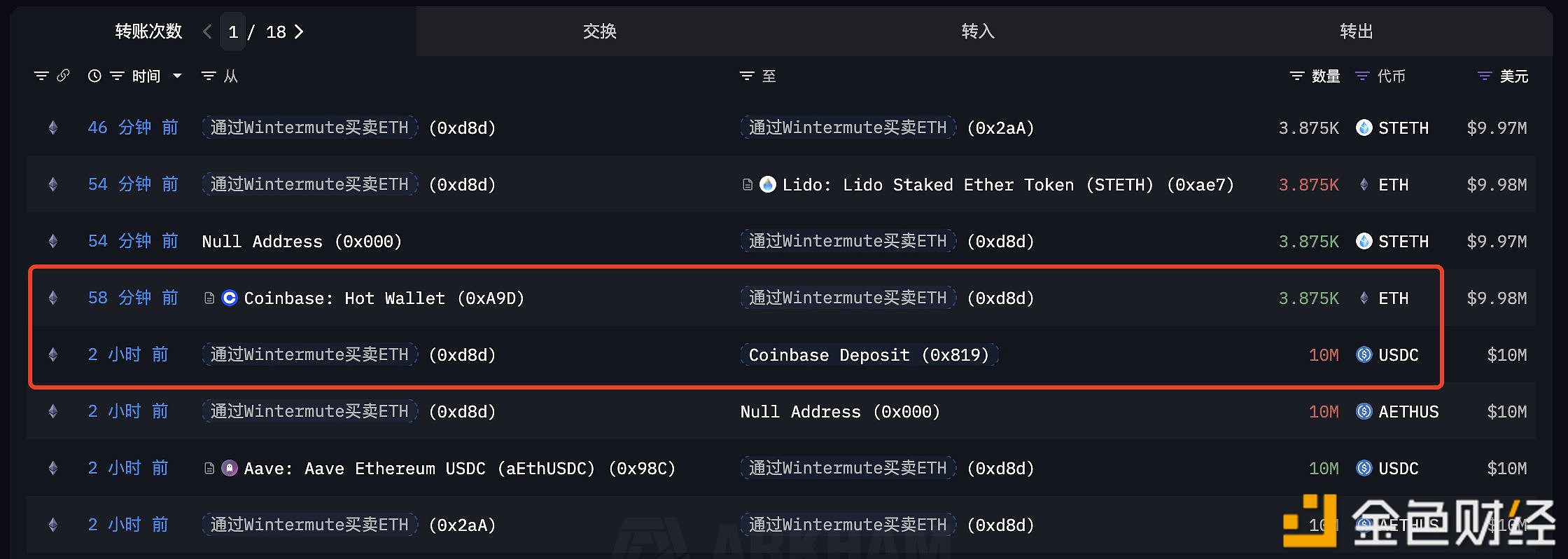Click the USDC token icon on Coinbase Deposit row
The width and height of the screenshot is (1568, 559).
coord(1364,354)
